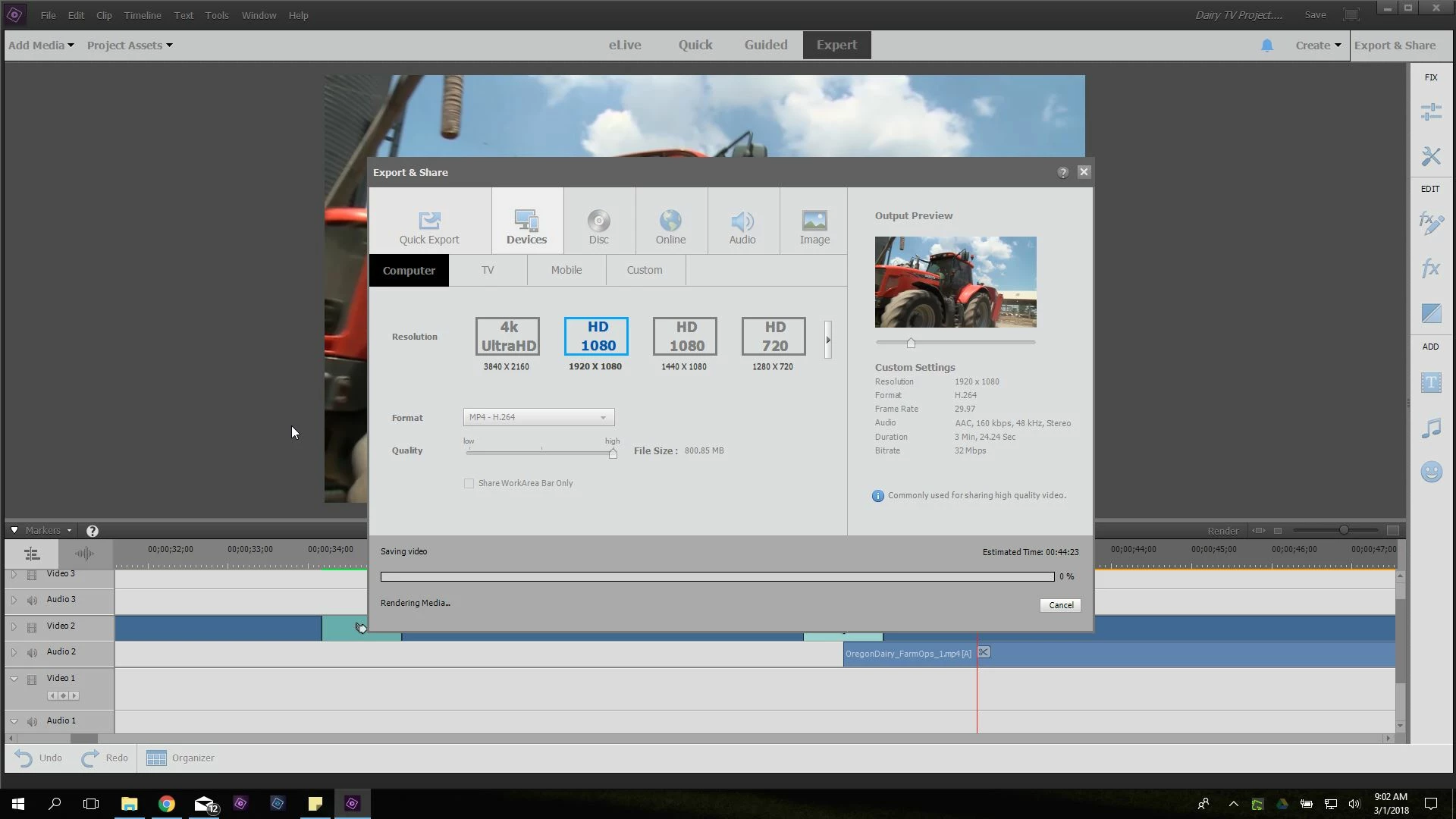Open the Titles & Text panel
Screen dimensions: 1456x819
[x=1431, y=383]
